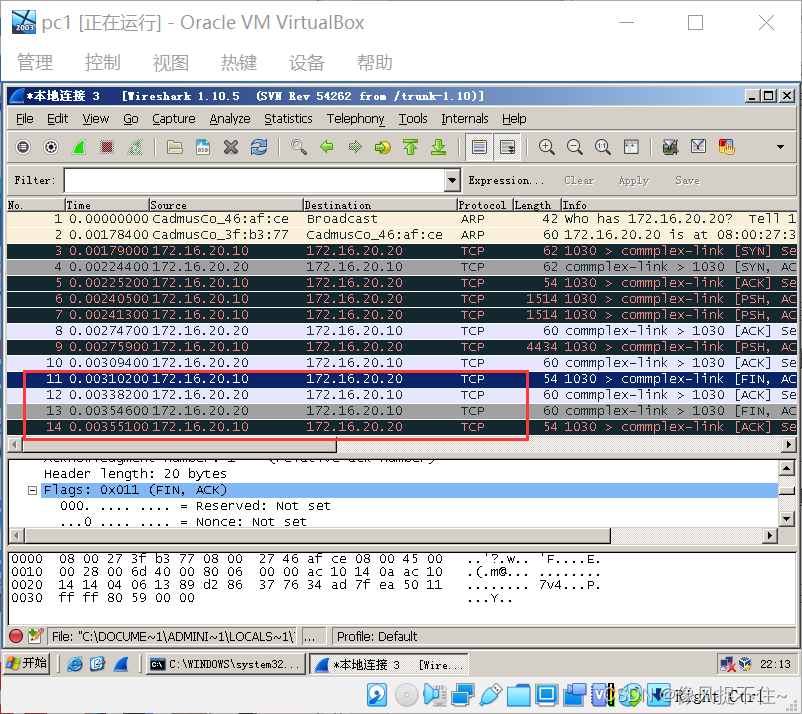The width and height of the screenshot is (802, 714).
Task: Click VirtualBox hard disk status icon
Action: coord(377,695)
